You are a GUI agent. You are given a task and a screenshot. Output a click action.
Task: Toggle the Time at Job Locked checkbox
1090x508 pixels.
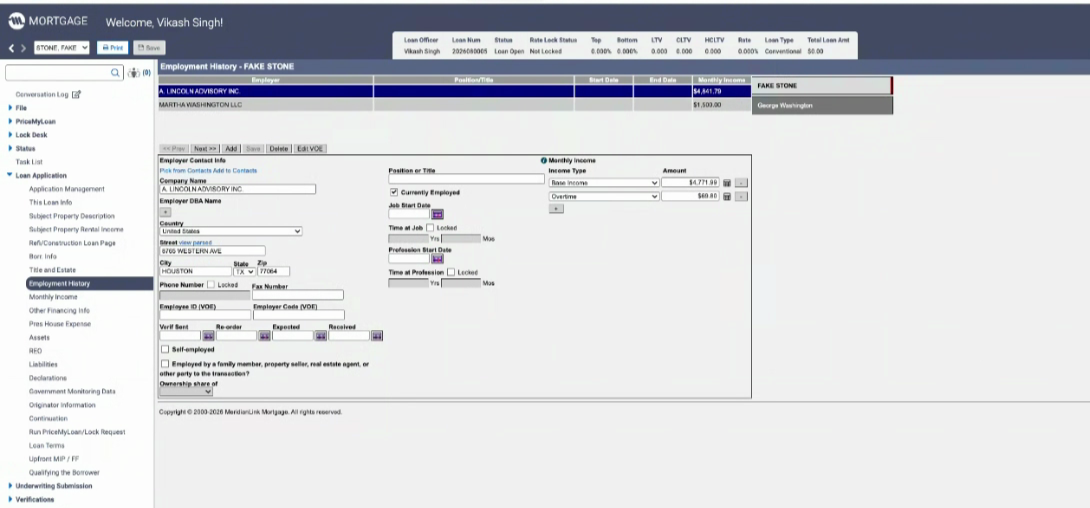point(430,228)
